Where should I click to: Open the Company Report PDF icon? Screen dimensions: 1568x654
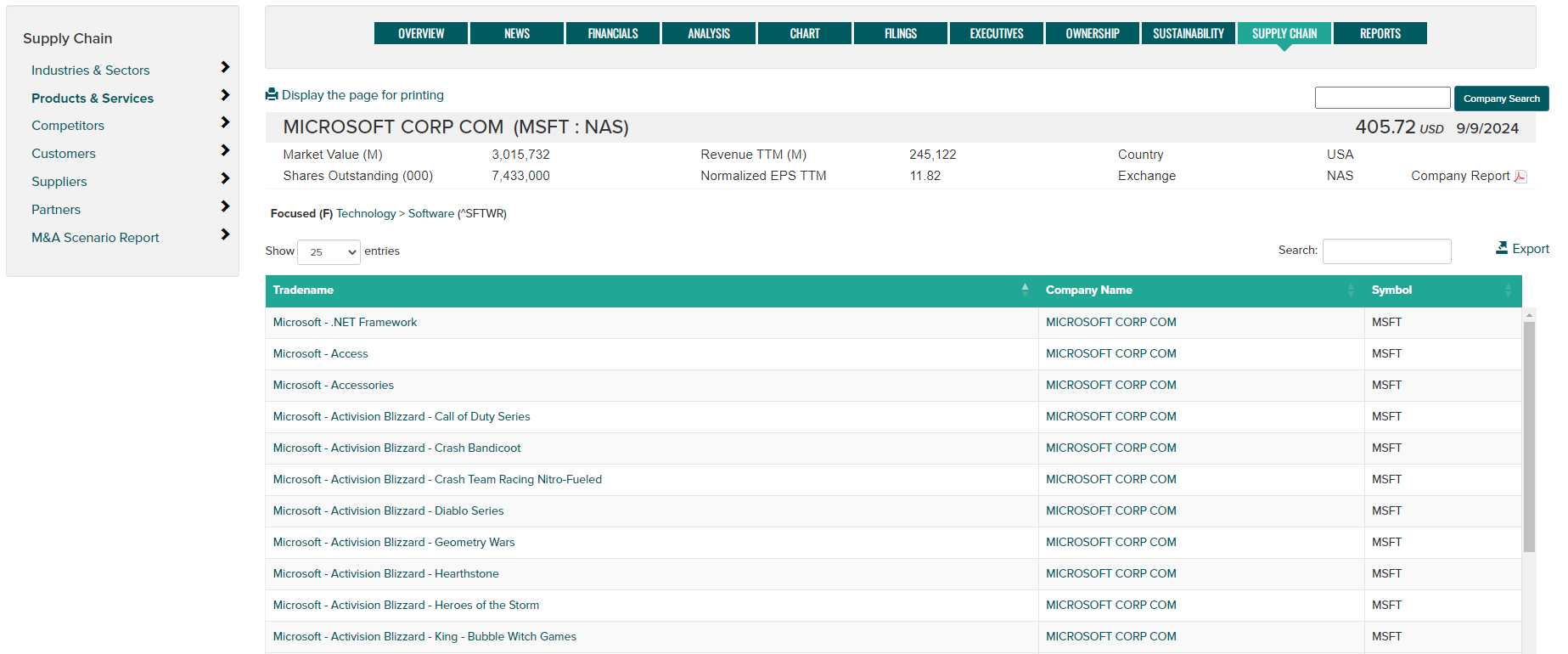pos(1520,177)
